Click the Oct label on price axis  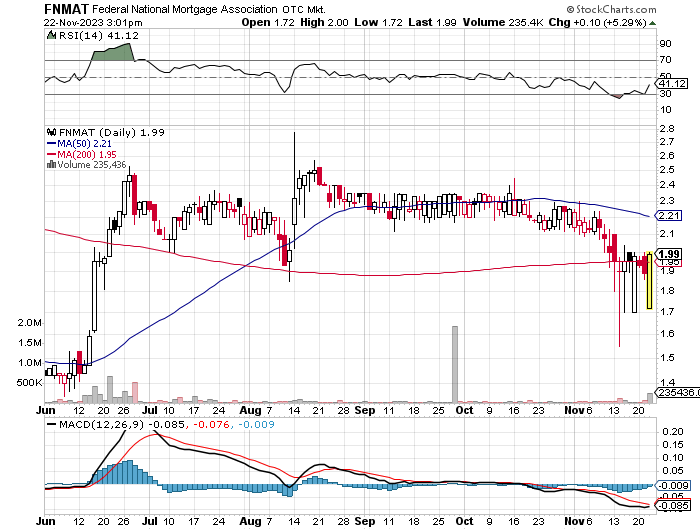coord(464,410)
